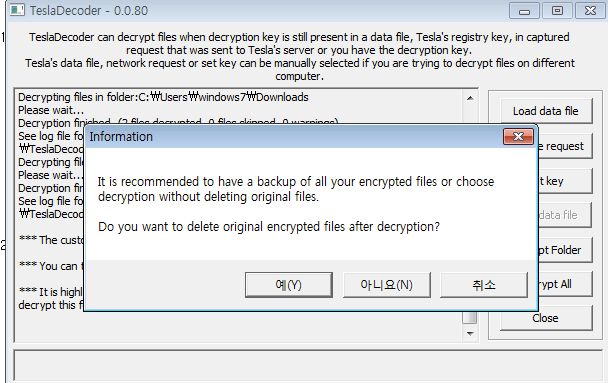608x383 pixels.
Task: Click the first log line about Downloads folder
Action: 163,97
